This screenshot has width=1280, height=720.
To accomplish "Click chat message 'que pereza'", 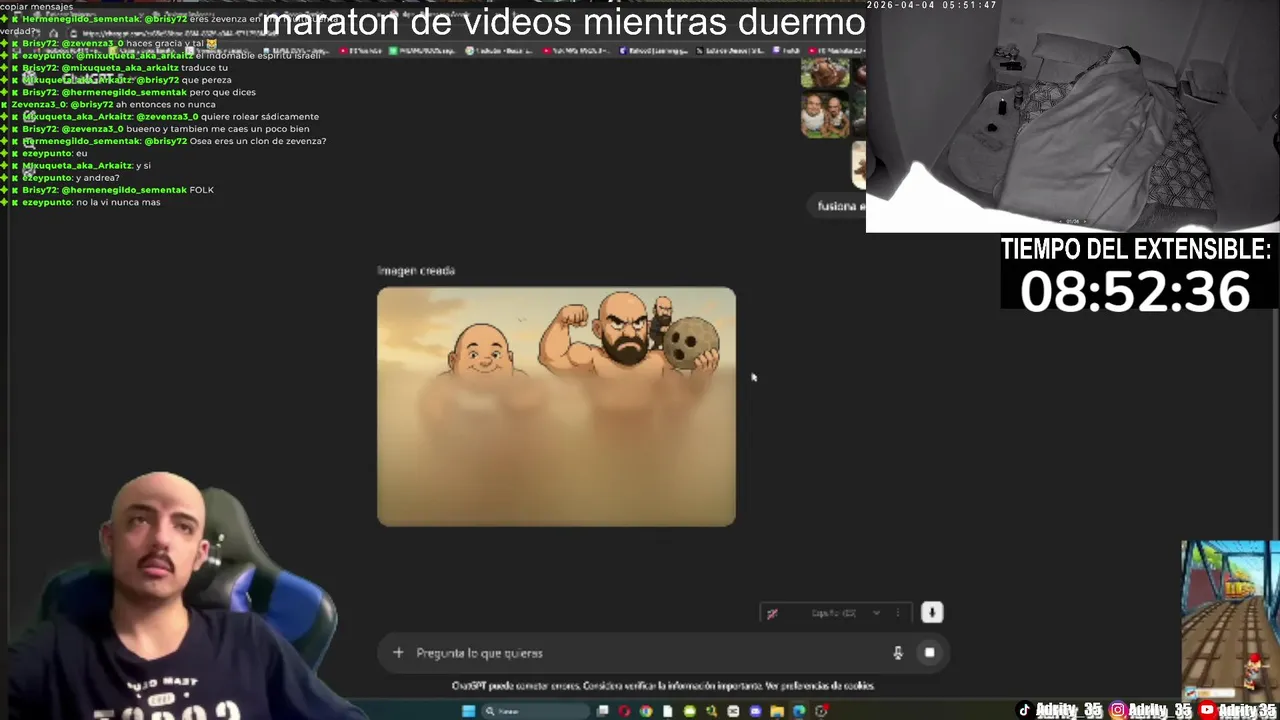I will 206,80.
